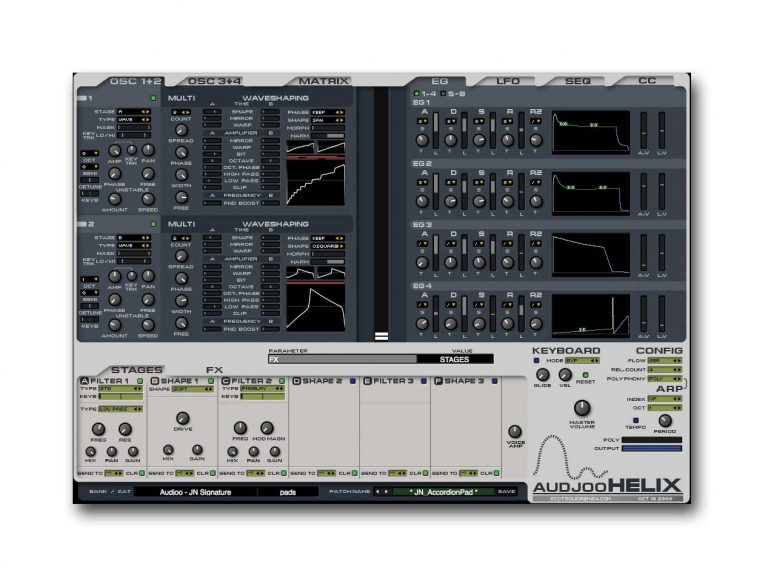768x576 pixels.
Task: Adjust the Vel knob in Keyboard
Action: coord(565,375)
